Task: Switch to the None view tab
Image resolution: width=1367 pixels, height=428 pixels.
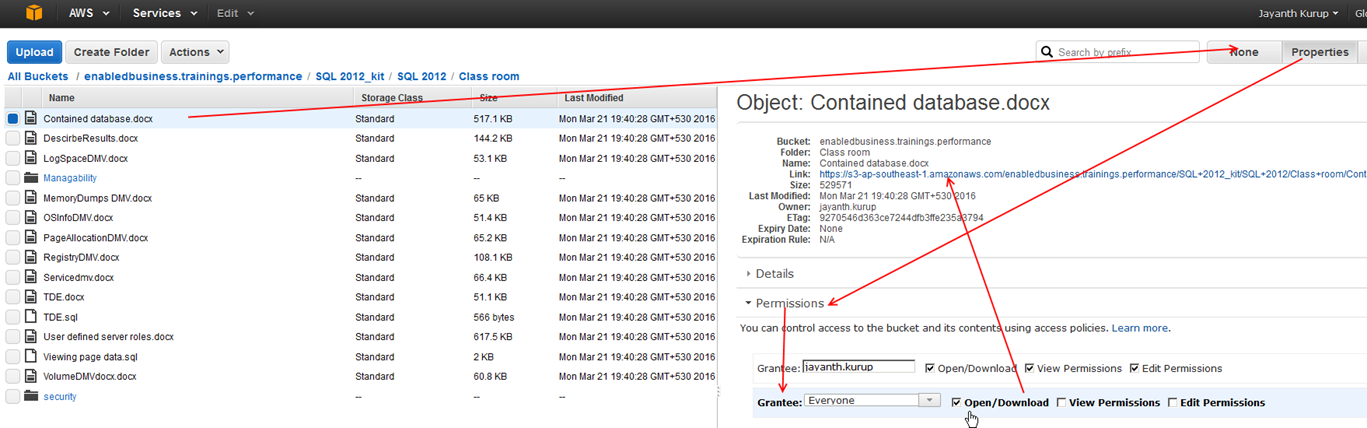Action: coord(1244,52)
